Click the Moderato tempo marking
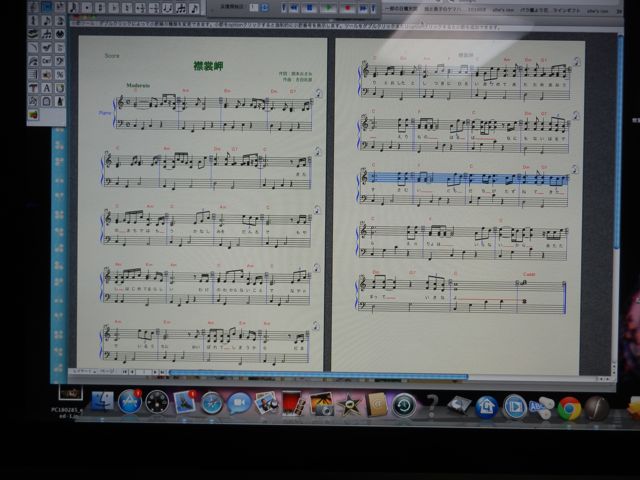Viewport: 640px width, 480px height. point(138,85)
